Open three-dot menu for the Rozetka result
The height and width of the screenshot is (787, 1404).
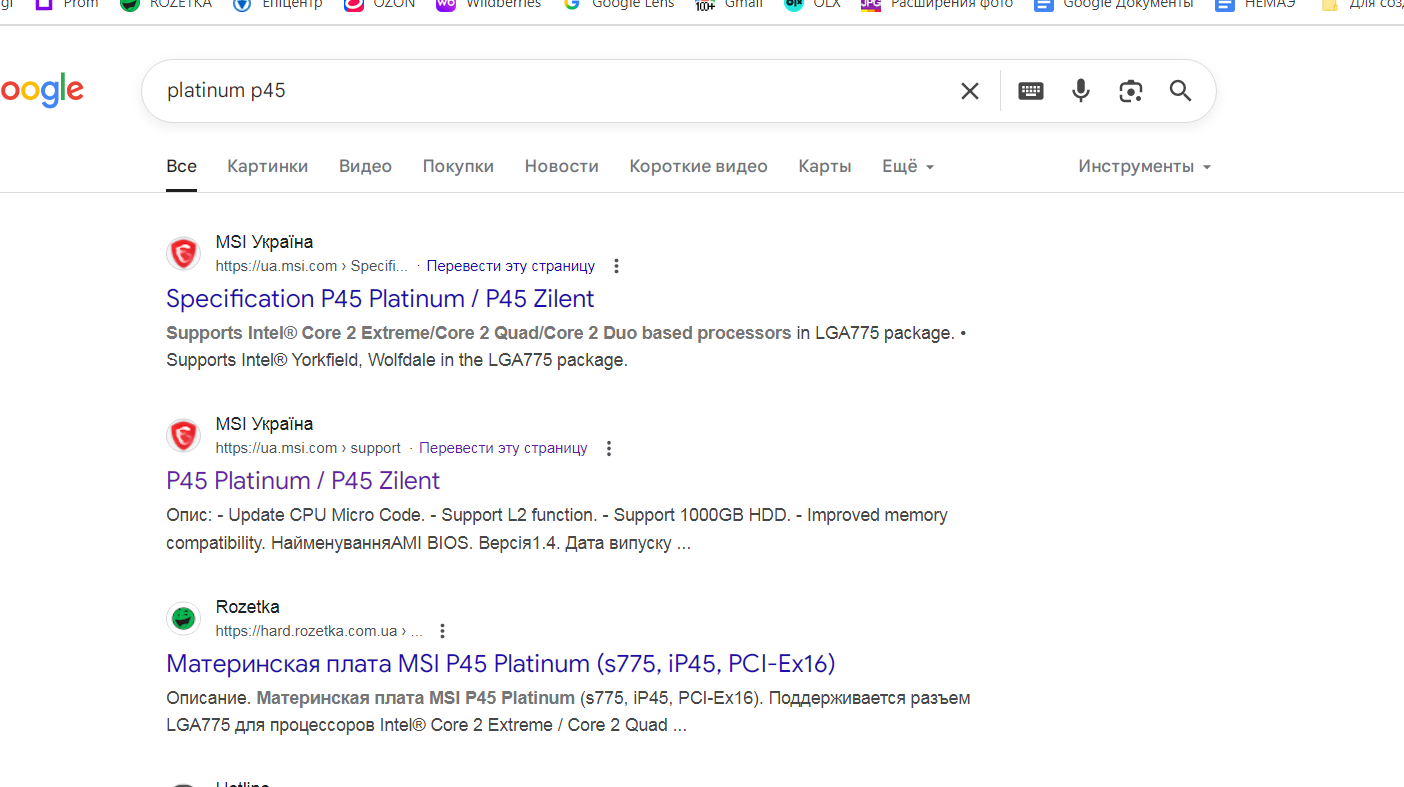(442, 631)
